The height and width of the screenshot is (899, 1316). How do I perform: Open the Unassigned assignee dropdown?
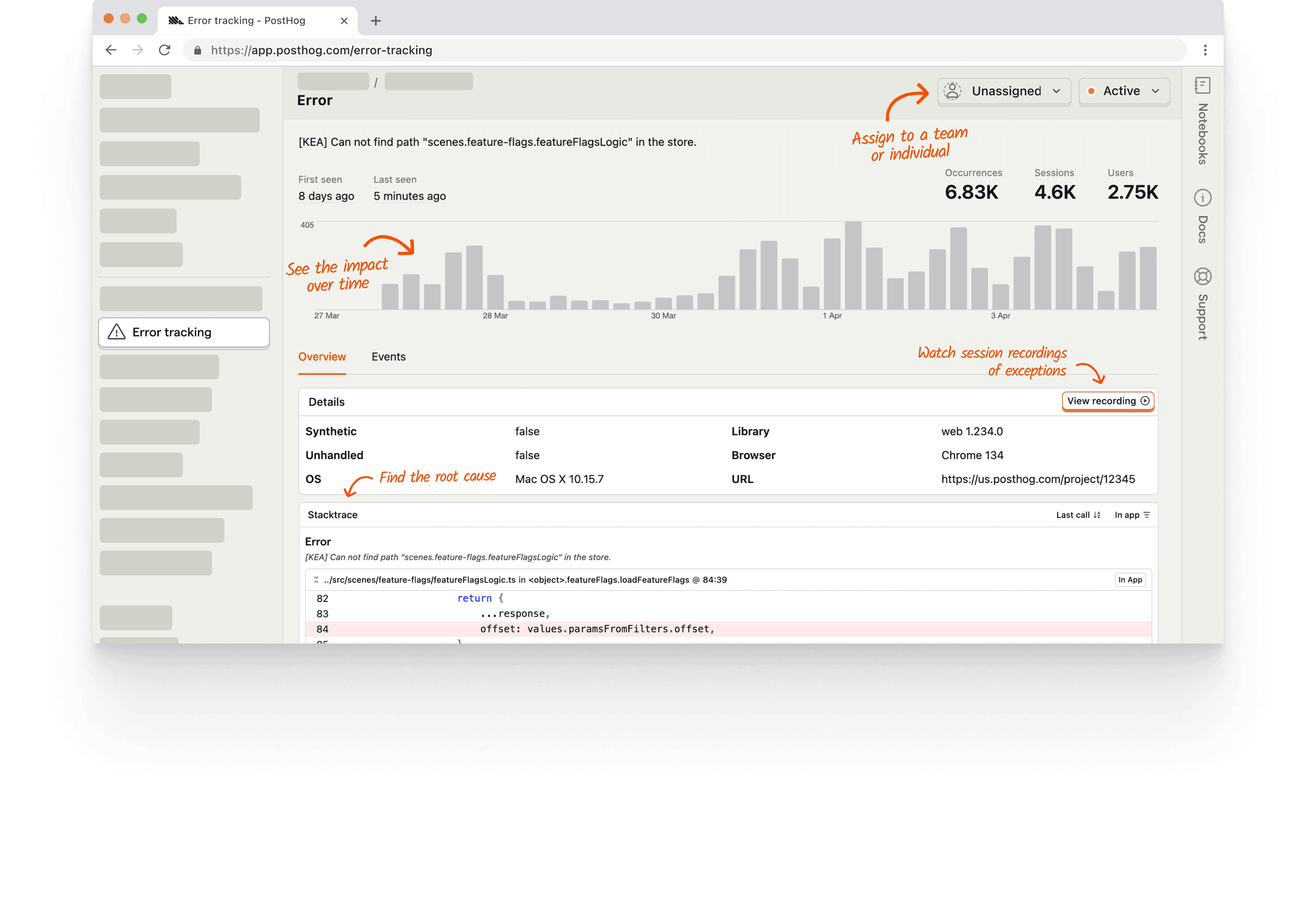click(1004, 91)
